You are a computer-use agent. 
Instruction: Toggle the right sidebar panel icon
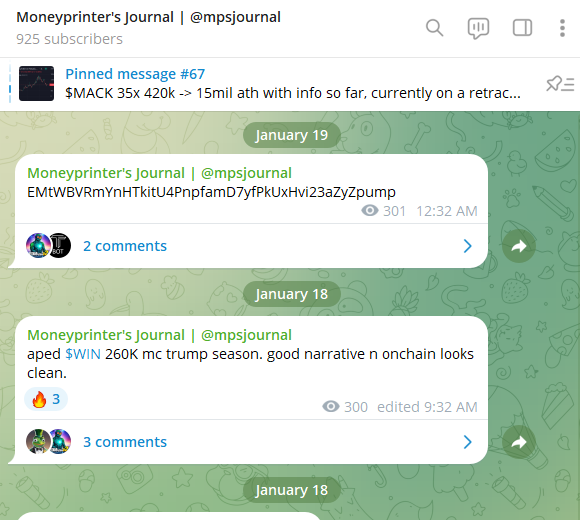[522, 28]
